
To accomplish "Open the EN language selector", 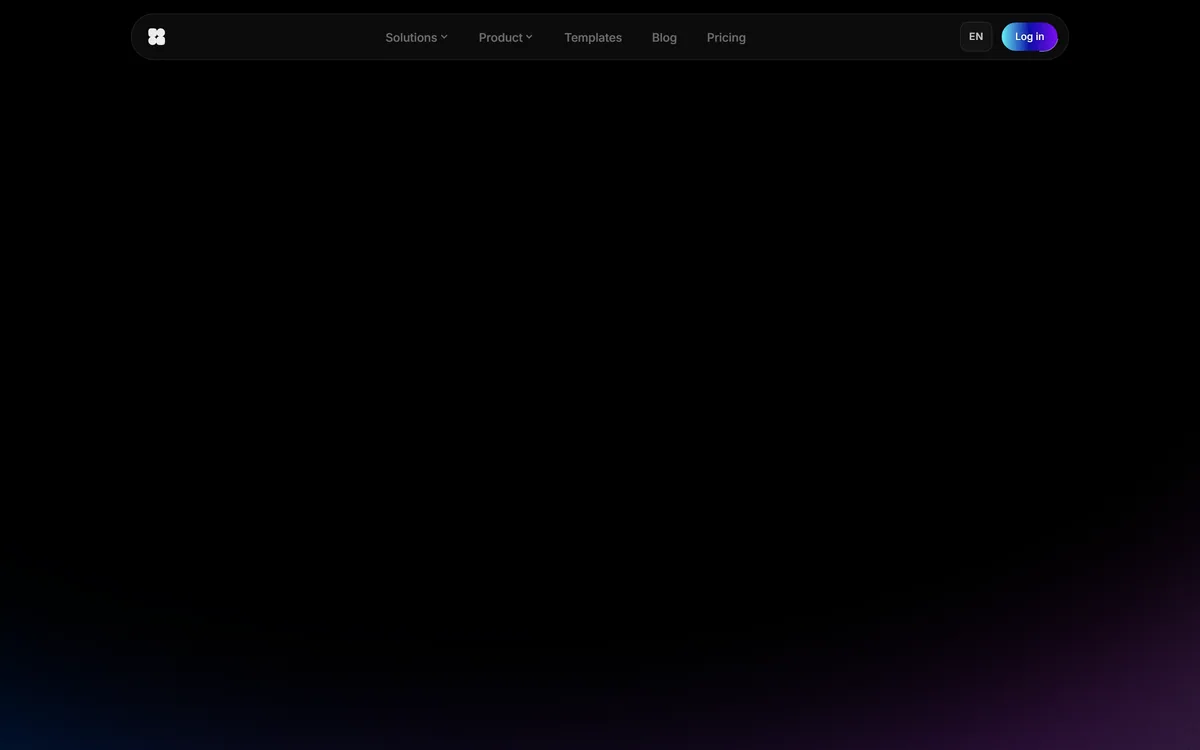I will [976, 37].
